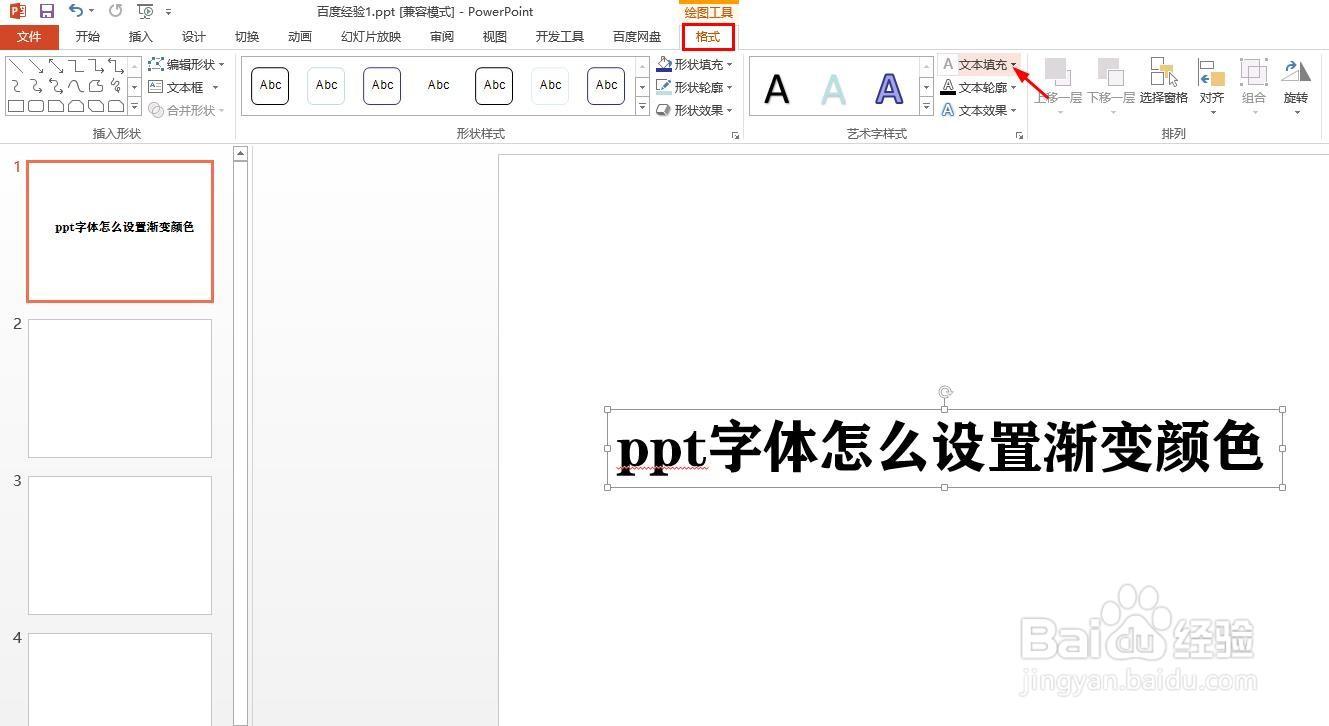Click the 文本框 (Text Box) button

coord(180,87)
